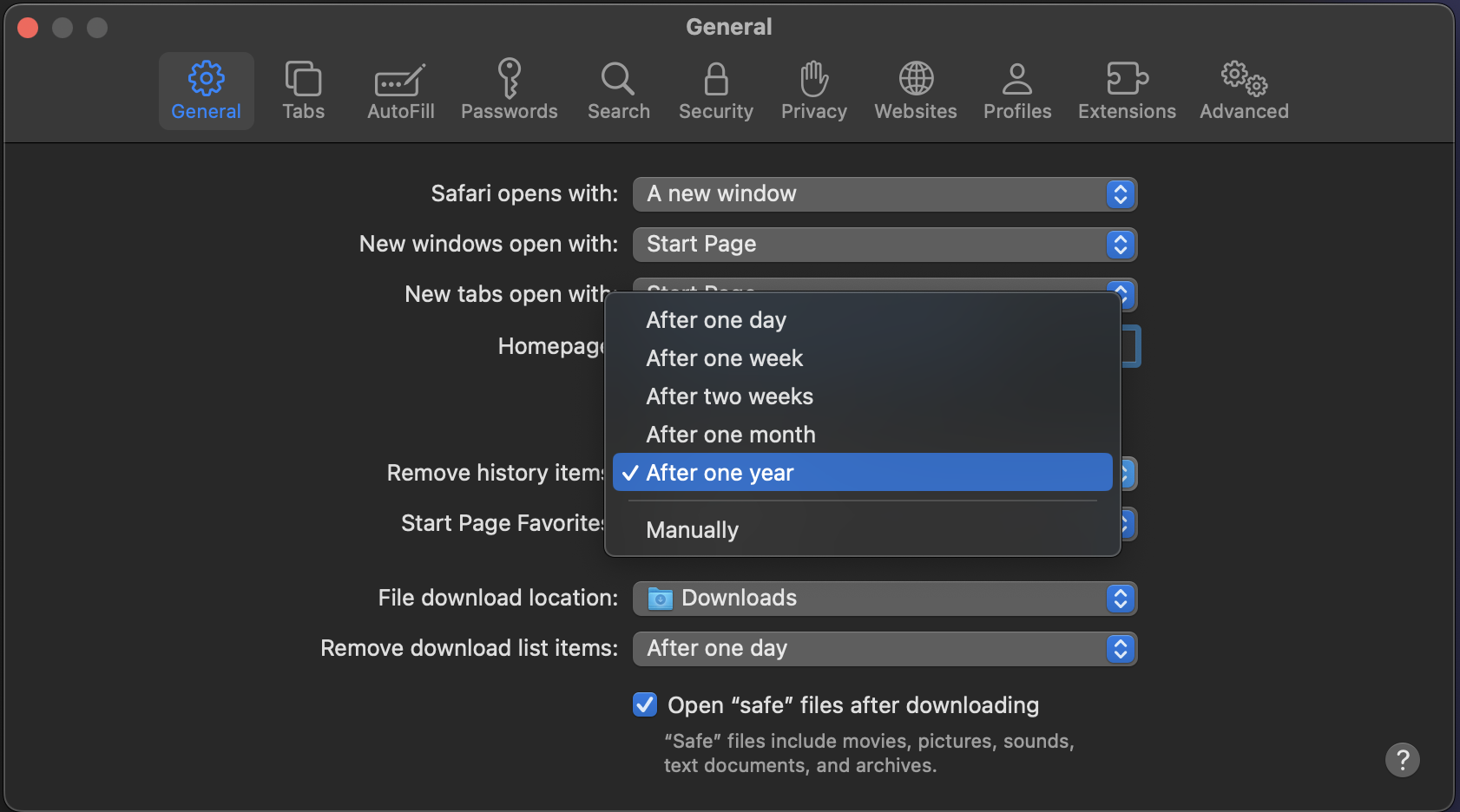Expand the New windows open with dropdown
Screen dimensions: 1460x812
[x=885, y=244]
